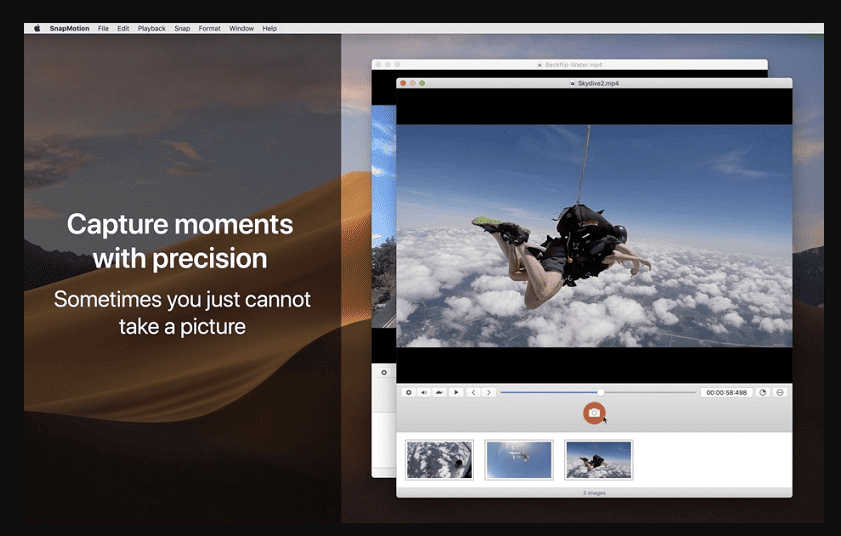Click the '3 images' status text
This screenshot has width=841, height=536.
click(594, 493)
